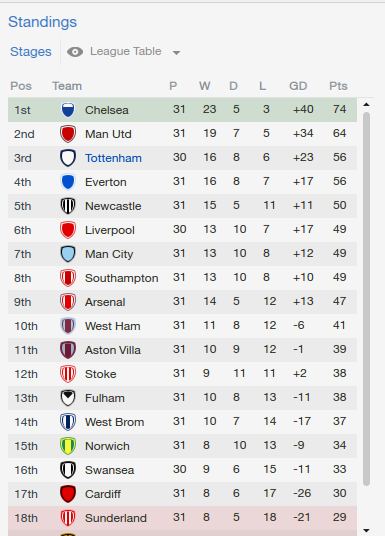Expand the League Table dropdown arrow

176,53
